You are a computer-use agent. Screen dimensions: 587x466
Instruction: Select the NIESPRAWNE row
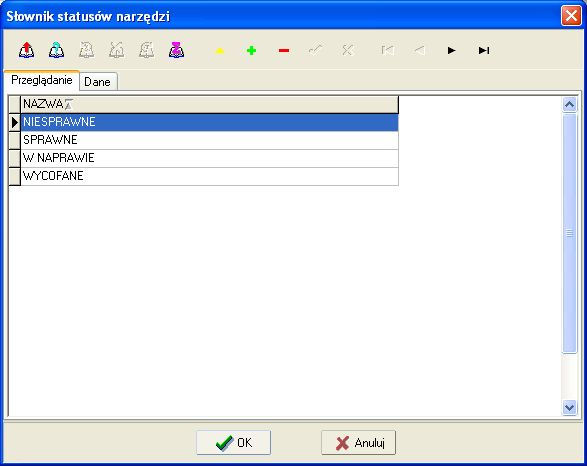click(209, 122)
